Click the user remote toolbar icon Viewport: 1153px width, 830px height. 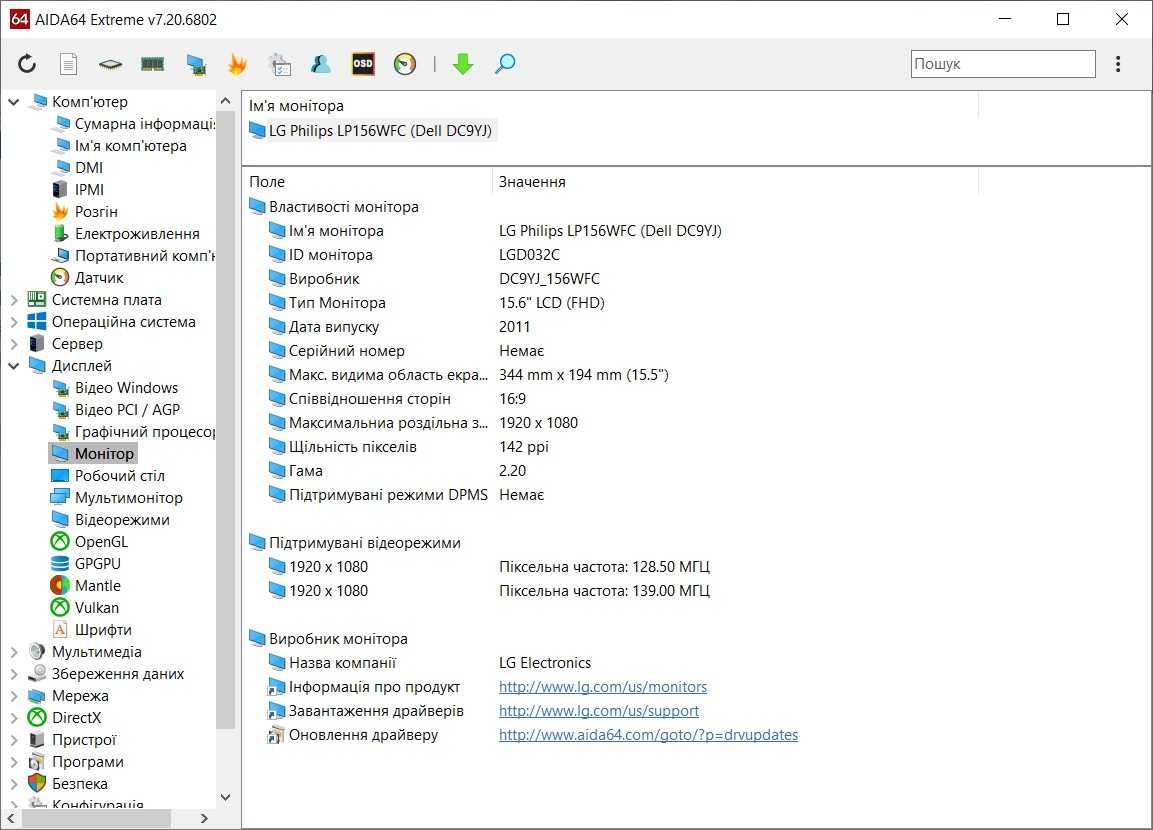321,64
